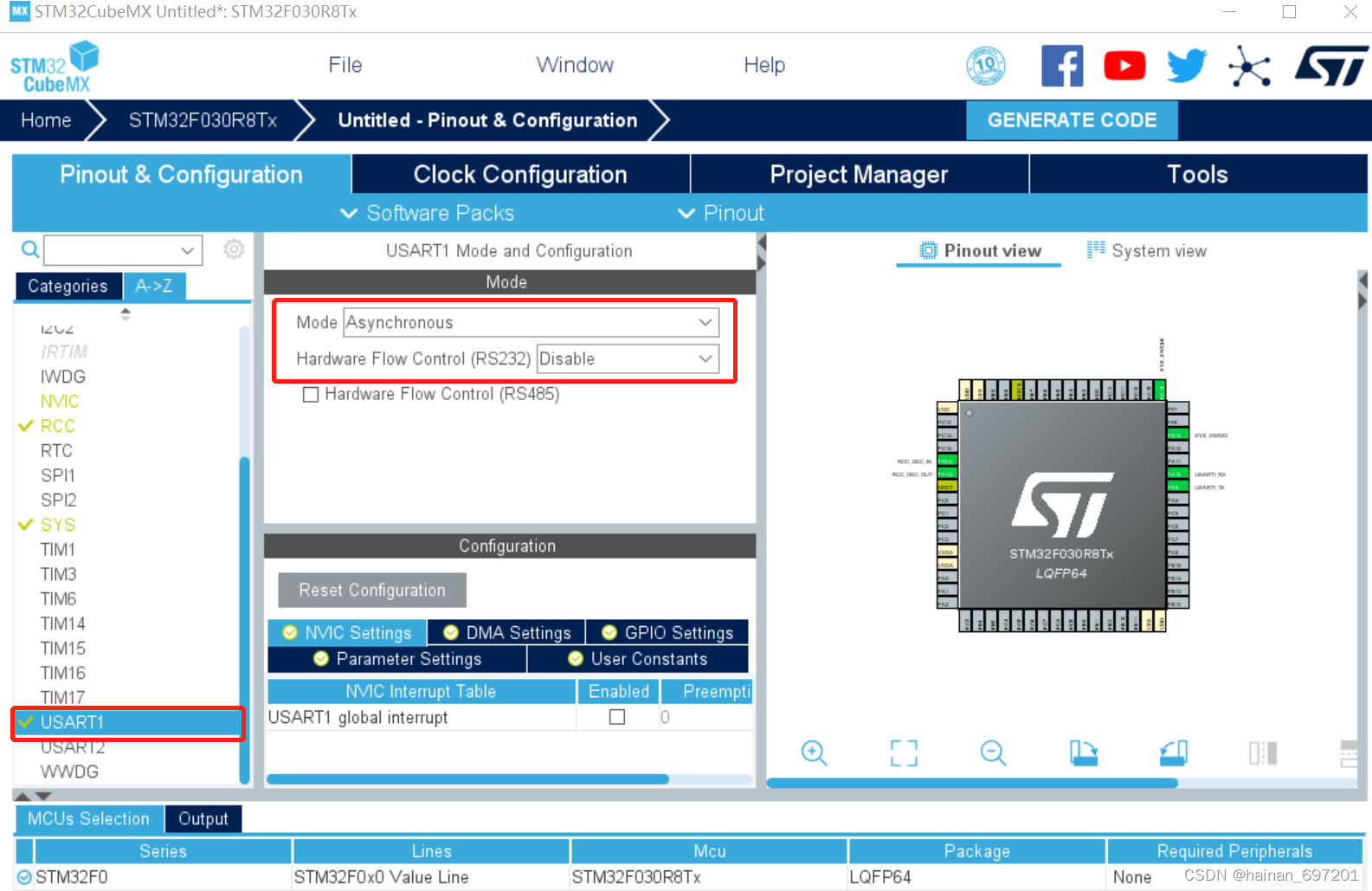Open the Help menu
Screen dimensions: 1372x891
coord(764,65)
